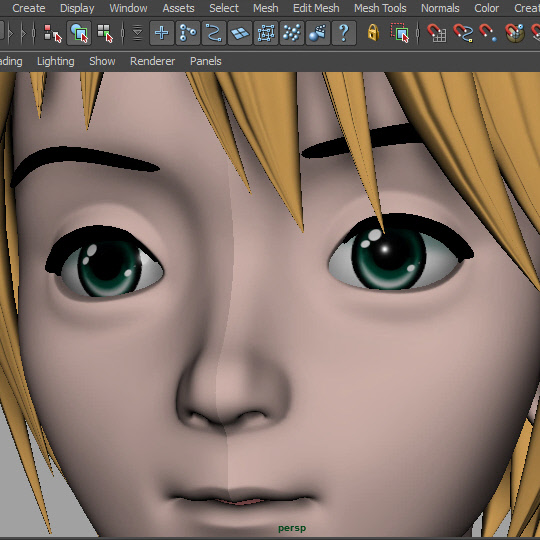Click the dynamics particles mask icon

click(292, 33)
